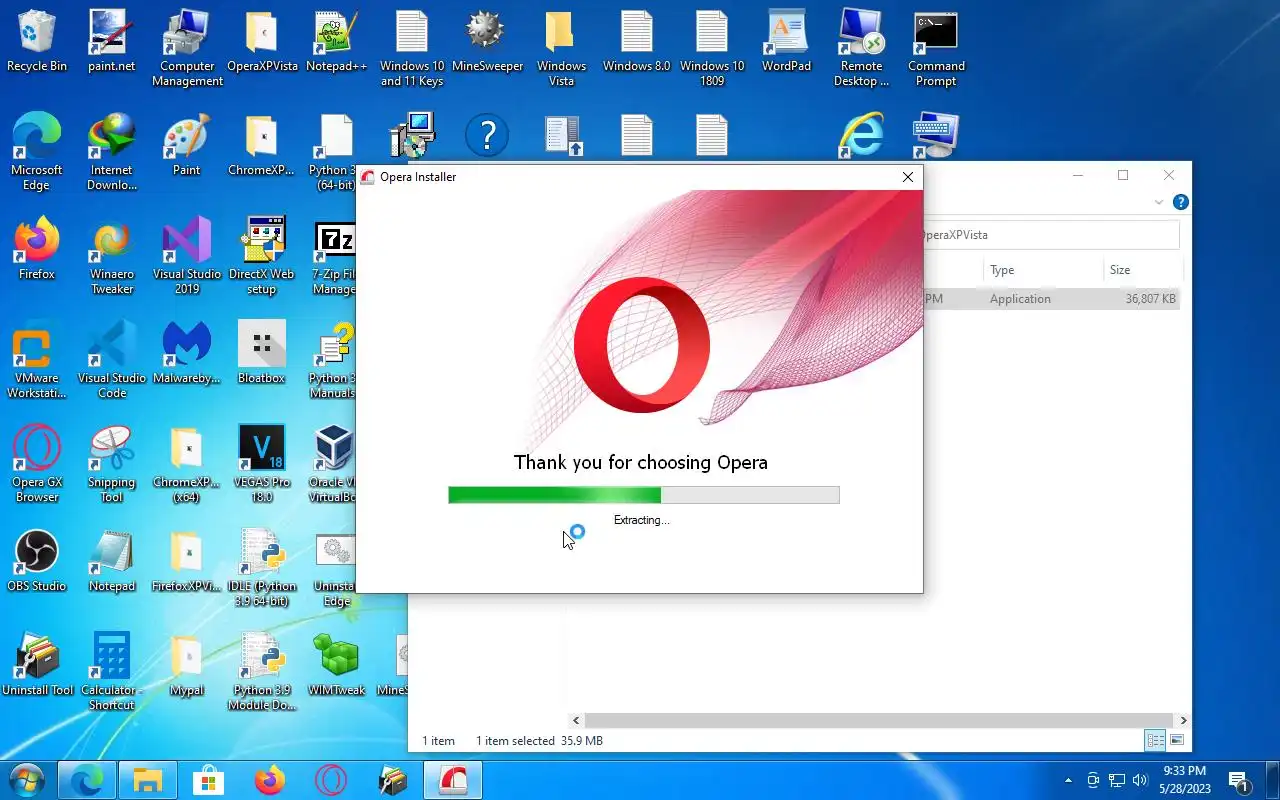Open Internet Download Manager shortcut
This screenshot has height=800, width=1280.
111,152
